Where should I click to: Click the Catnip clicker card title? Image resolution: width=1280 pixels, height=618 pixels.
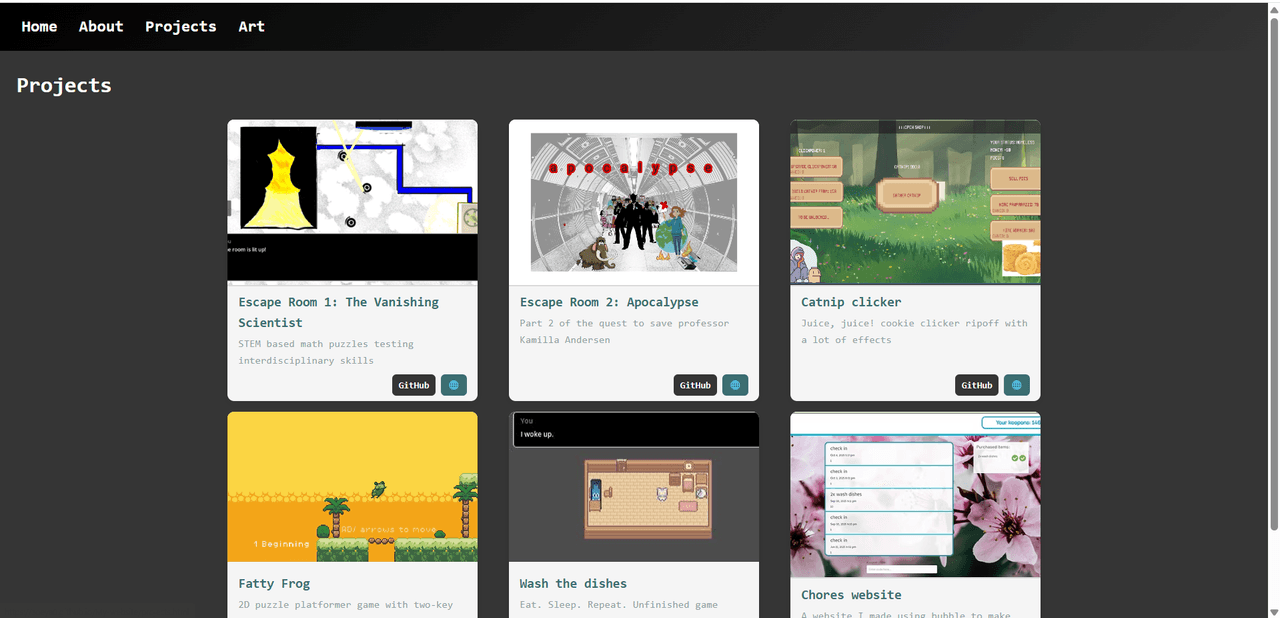[x=851, y=302]
